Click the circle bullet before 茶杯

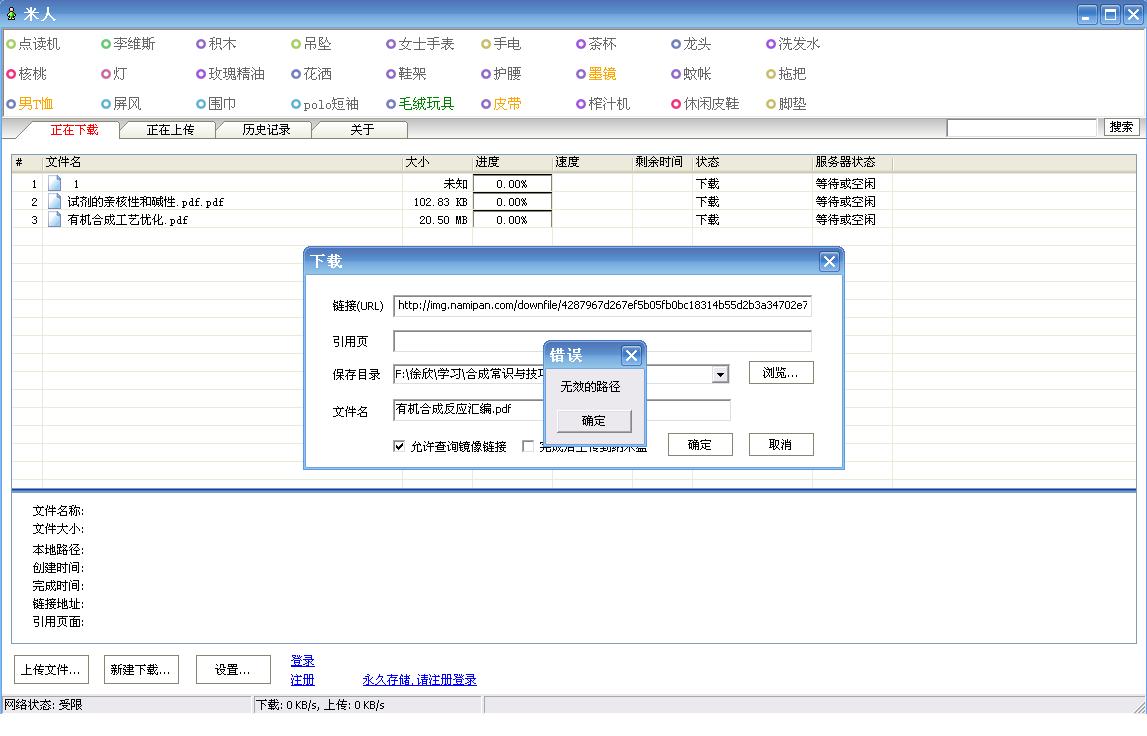(x=582, y=44)
